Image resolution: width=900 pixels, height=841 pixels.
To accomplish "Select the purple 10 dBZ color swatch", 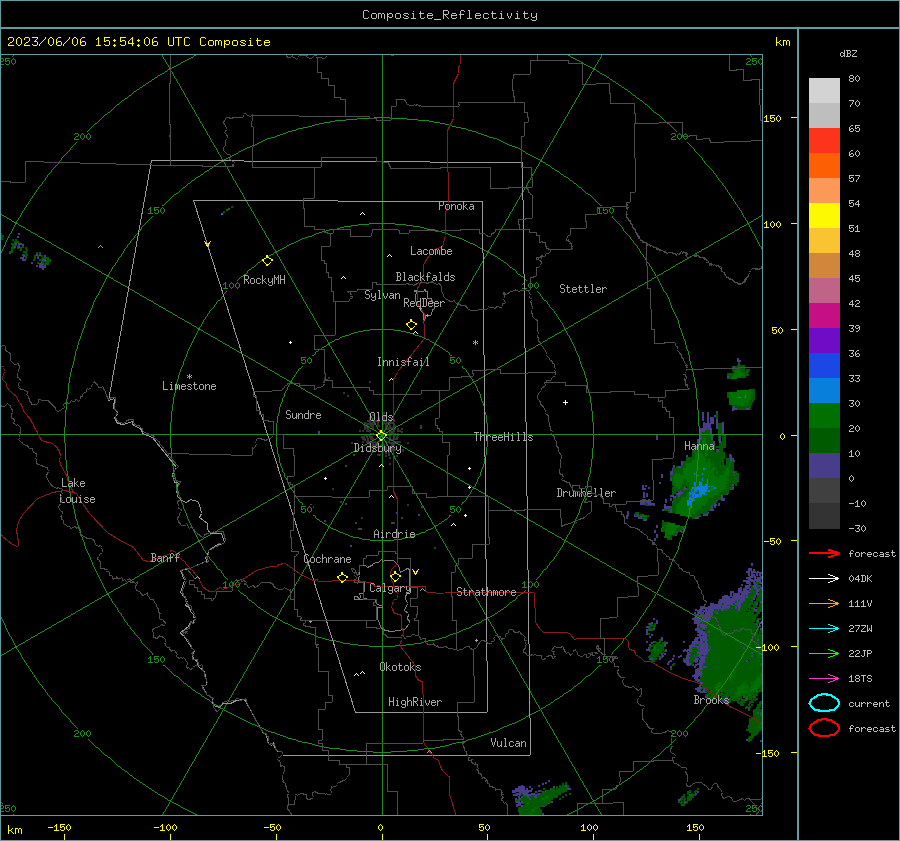I will coord(824,466).
